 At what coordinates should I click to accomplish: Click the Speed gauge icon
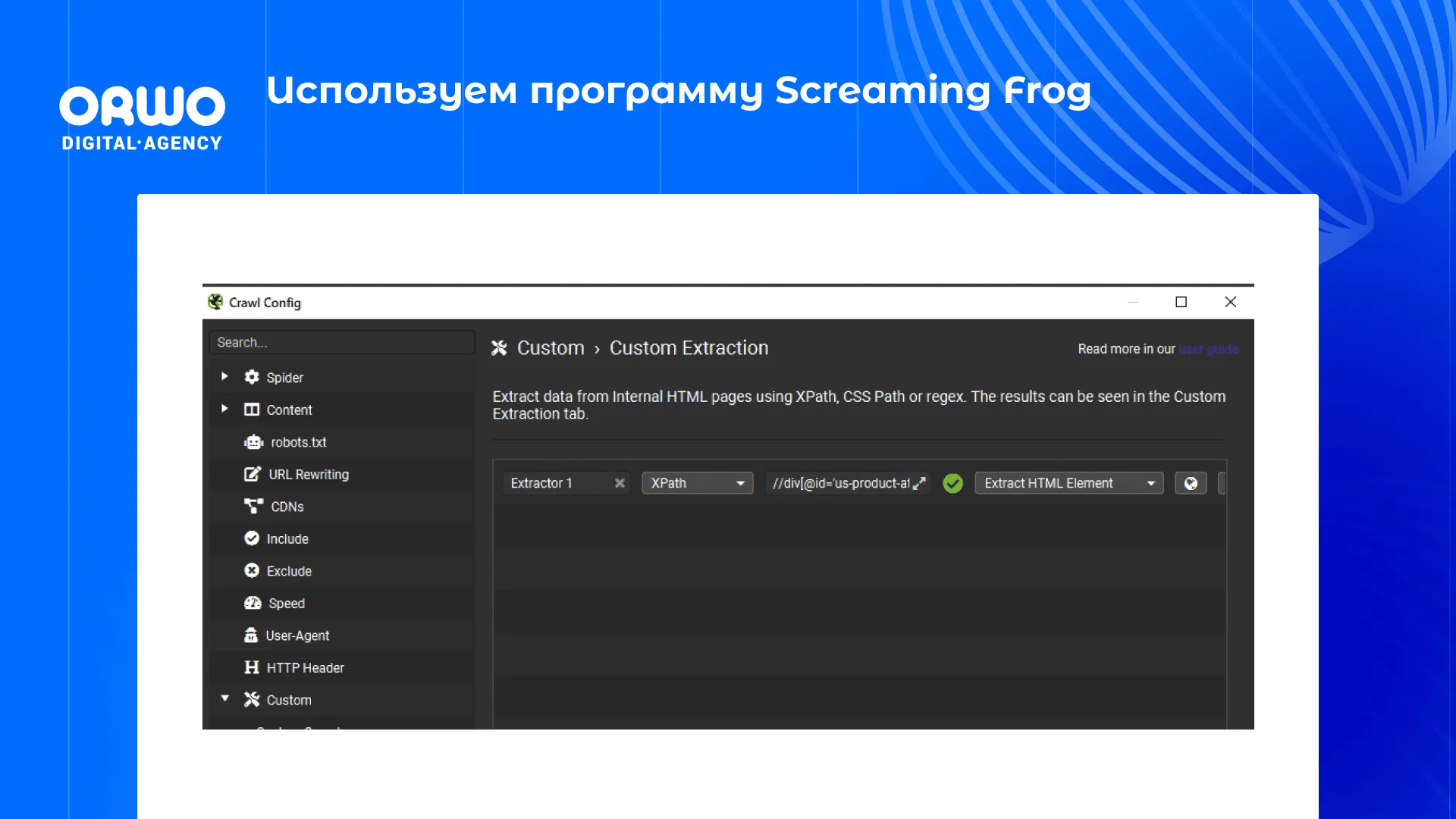coord(253,603)
